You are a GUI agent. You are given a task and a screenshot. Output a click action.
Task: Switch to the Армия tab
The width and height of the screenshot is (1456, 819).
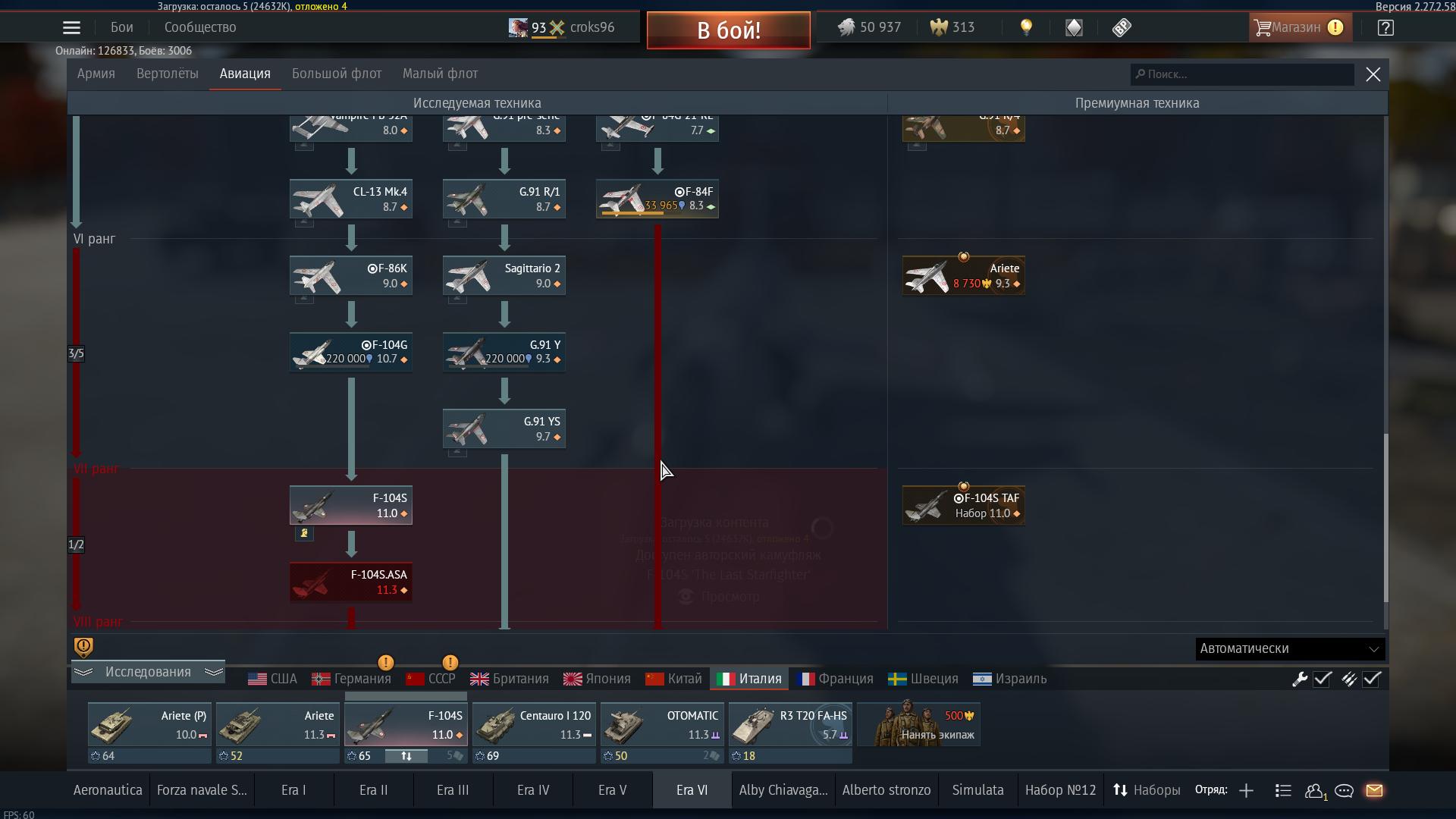point(96,74)
